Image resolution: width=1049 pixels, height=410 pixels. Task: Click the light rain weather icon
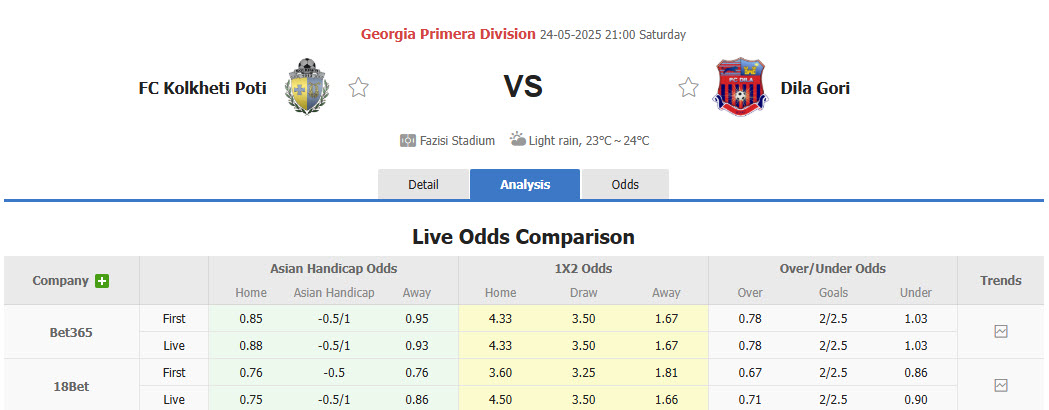point(517,140)
